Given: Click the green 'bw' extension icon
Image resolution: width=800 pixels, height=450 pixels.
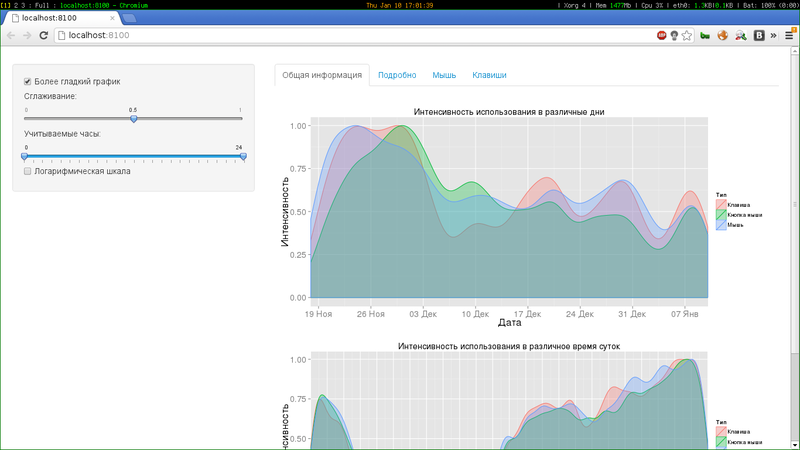Looking at the screenshot, I should pyautogui.click(x=705, y=36).
